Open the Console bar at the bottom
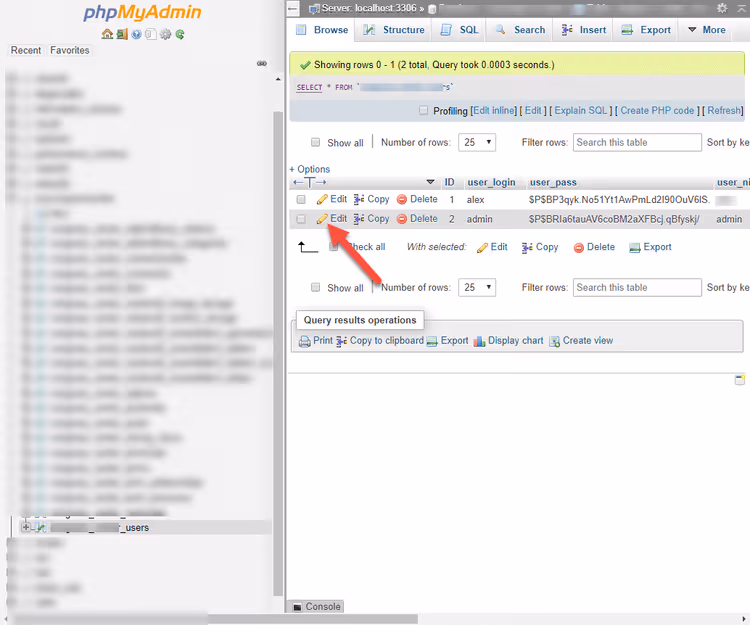This screenshot has height=625, width=750. pos(317,606)
